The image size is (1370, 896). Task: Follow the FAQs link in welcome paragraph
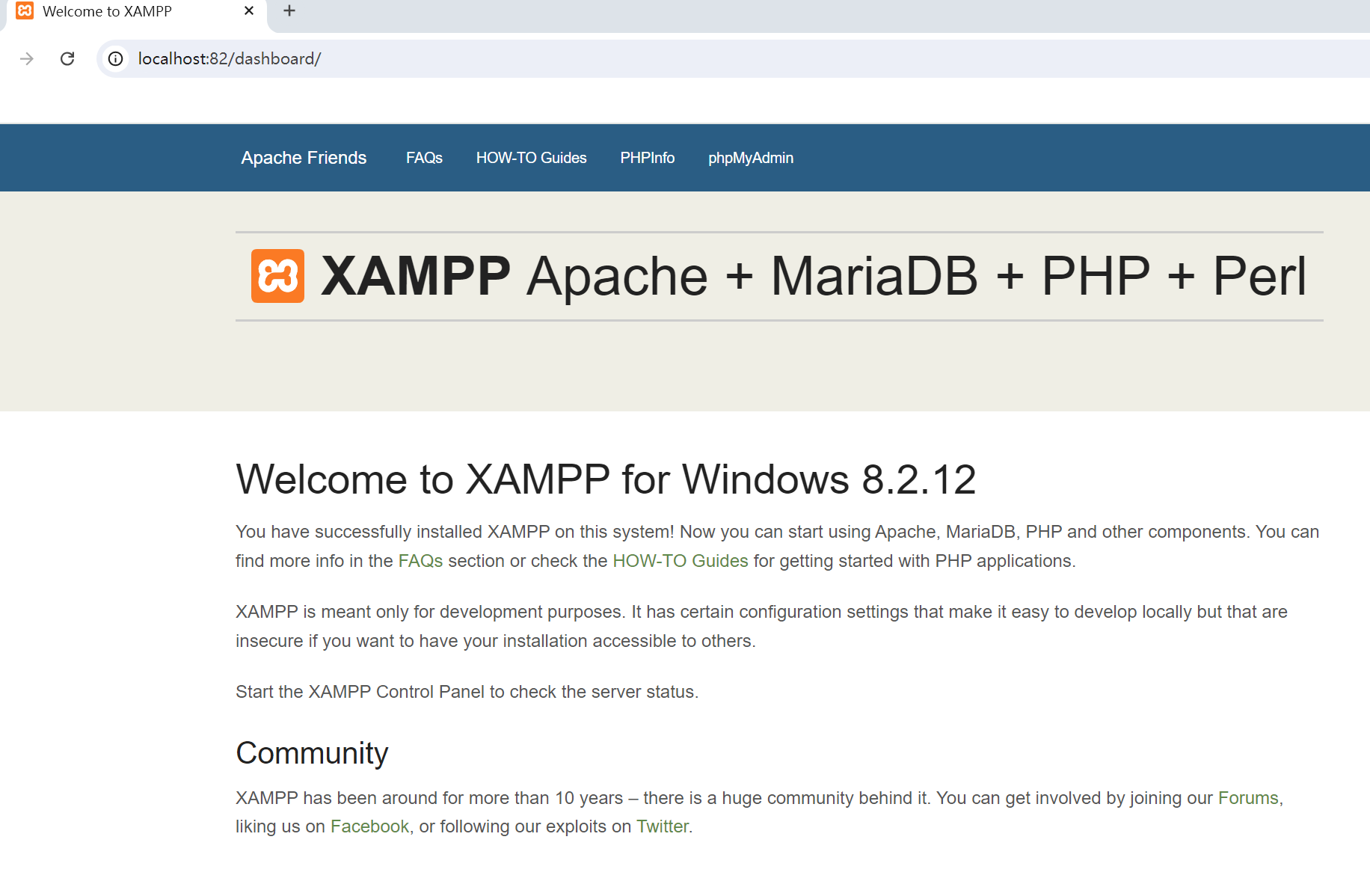pos(420,561)
